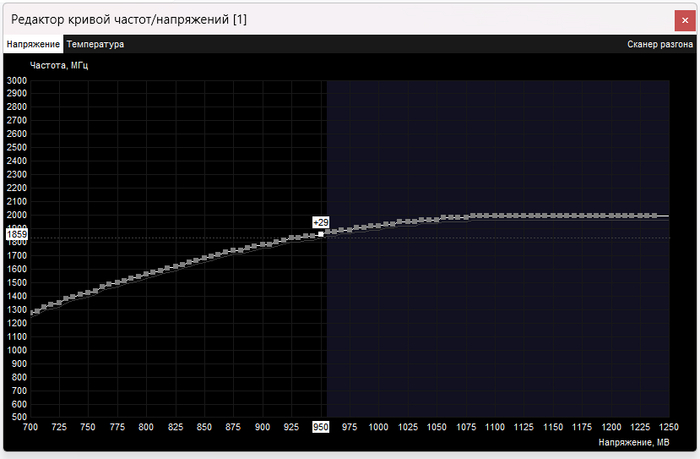
Task: Select the highlighted curve point at 950 mV
Action: tap(321, 234)
